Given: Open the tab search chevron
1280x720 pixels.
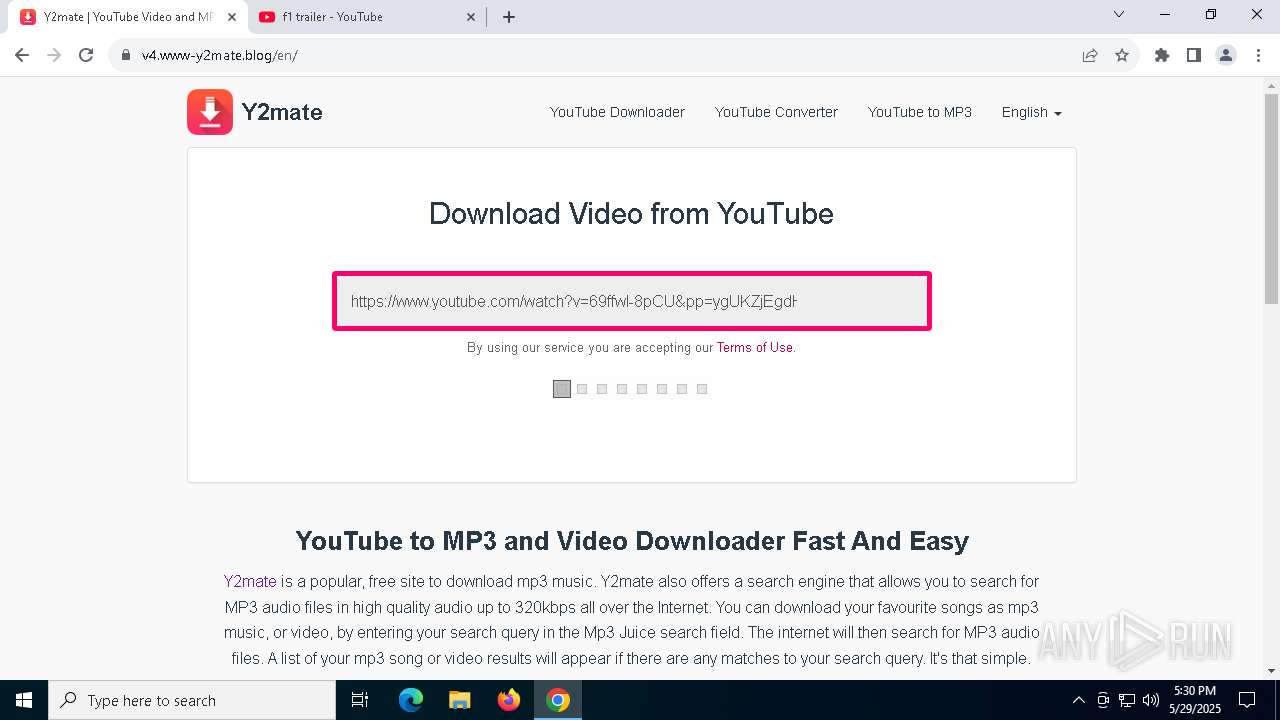Looking at the screenshot, I should coord(1119,14).
